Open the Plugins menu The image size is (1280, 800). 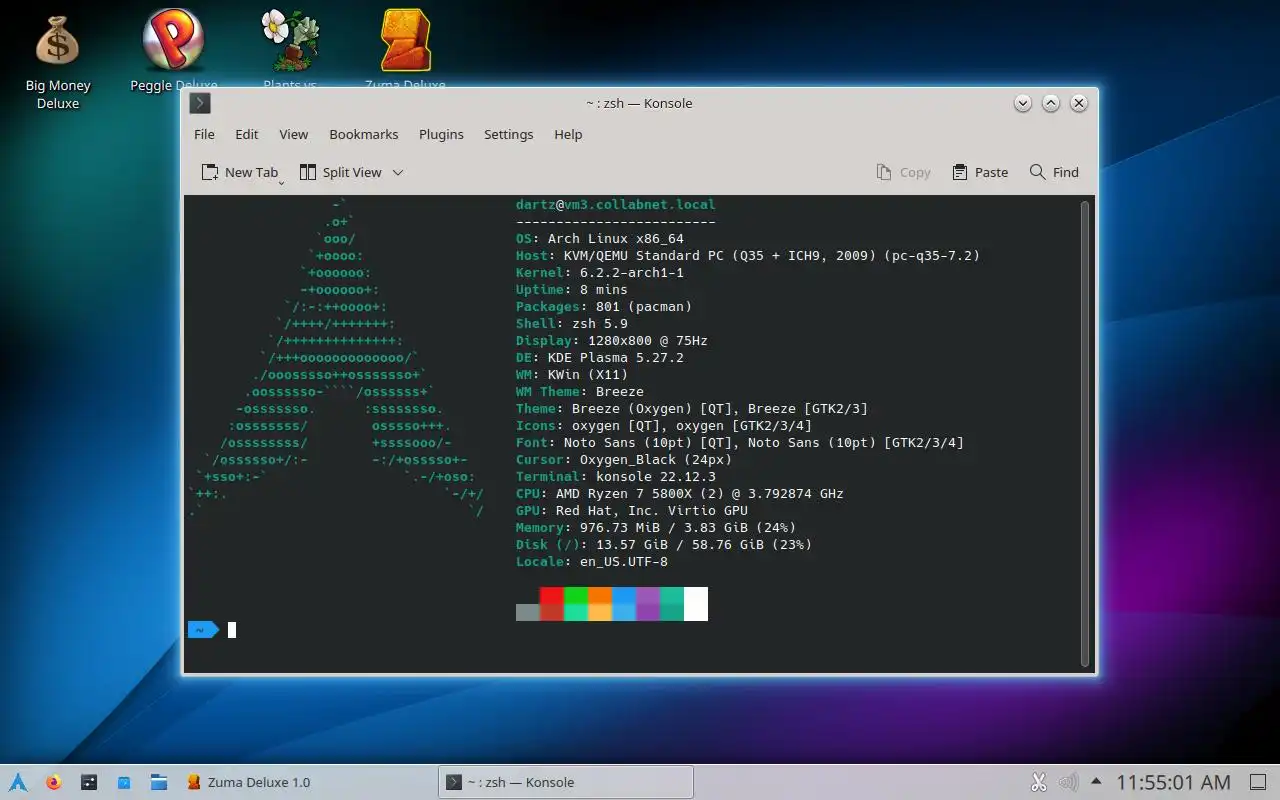pos(441,134)
